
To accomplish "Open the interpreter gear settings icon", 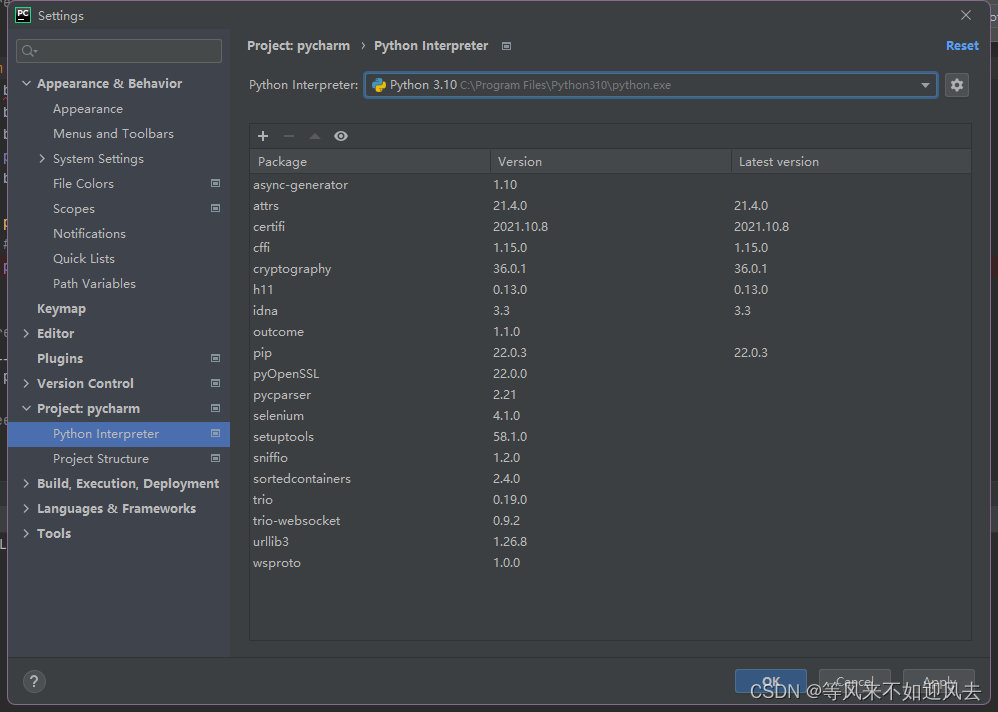I will 957,85.
